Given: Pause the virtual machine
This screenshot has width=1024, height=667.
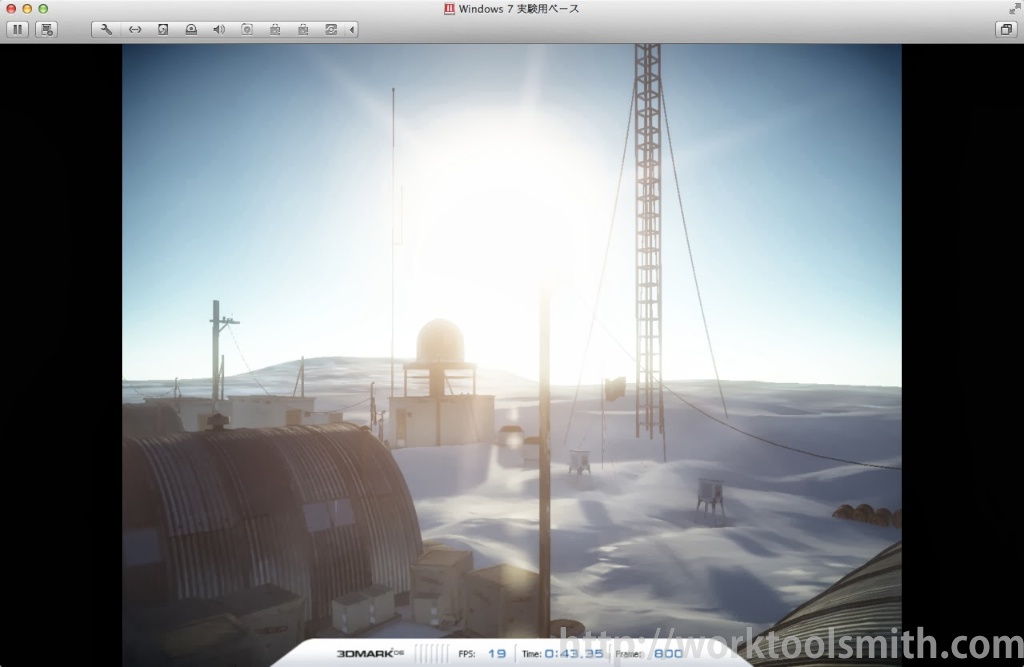Looking at the screenshot, I should [18, 29].
